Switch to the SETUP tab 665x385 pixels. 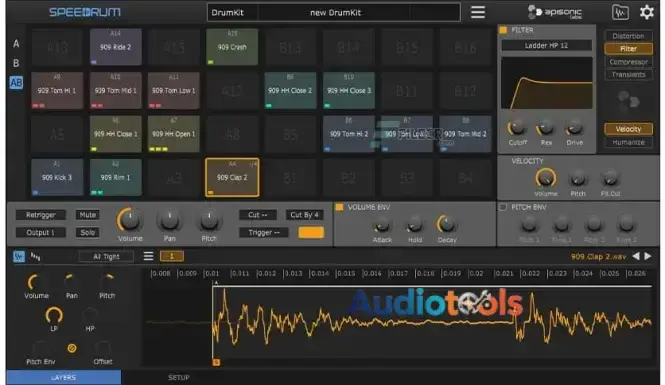point(179,377)
